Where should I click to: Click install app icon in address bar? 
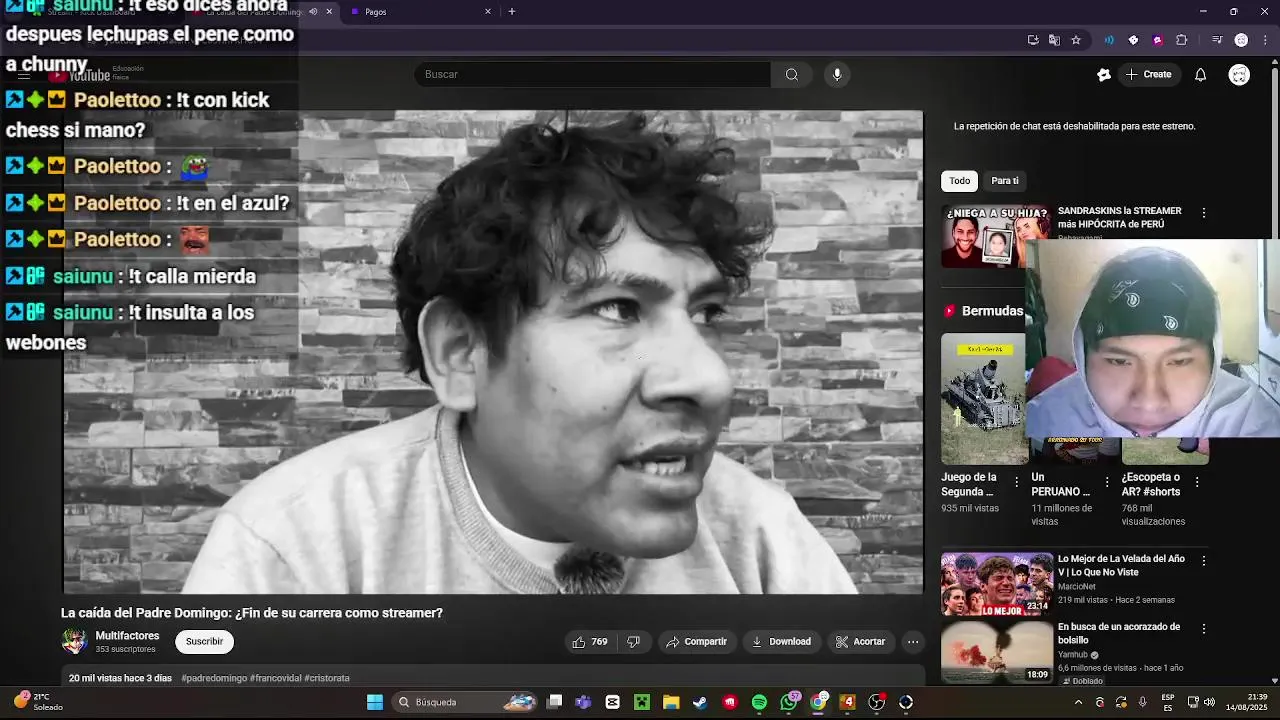[1033, 40]
